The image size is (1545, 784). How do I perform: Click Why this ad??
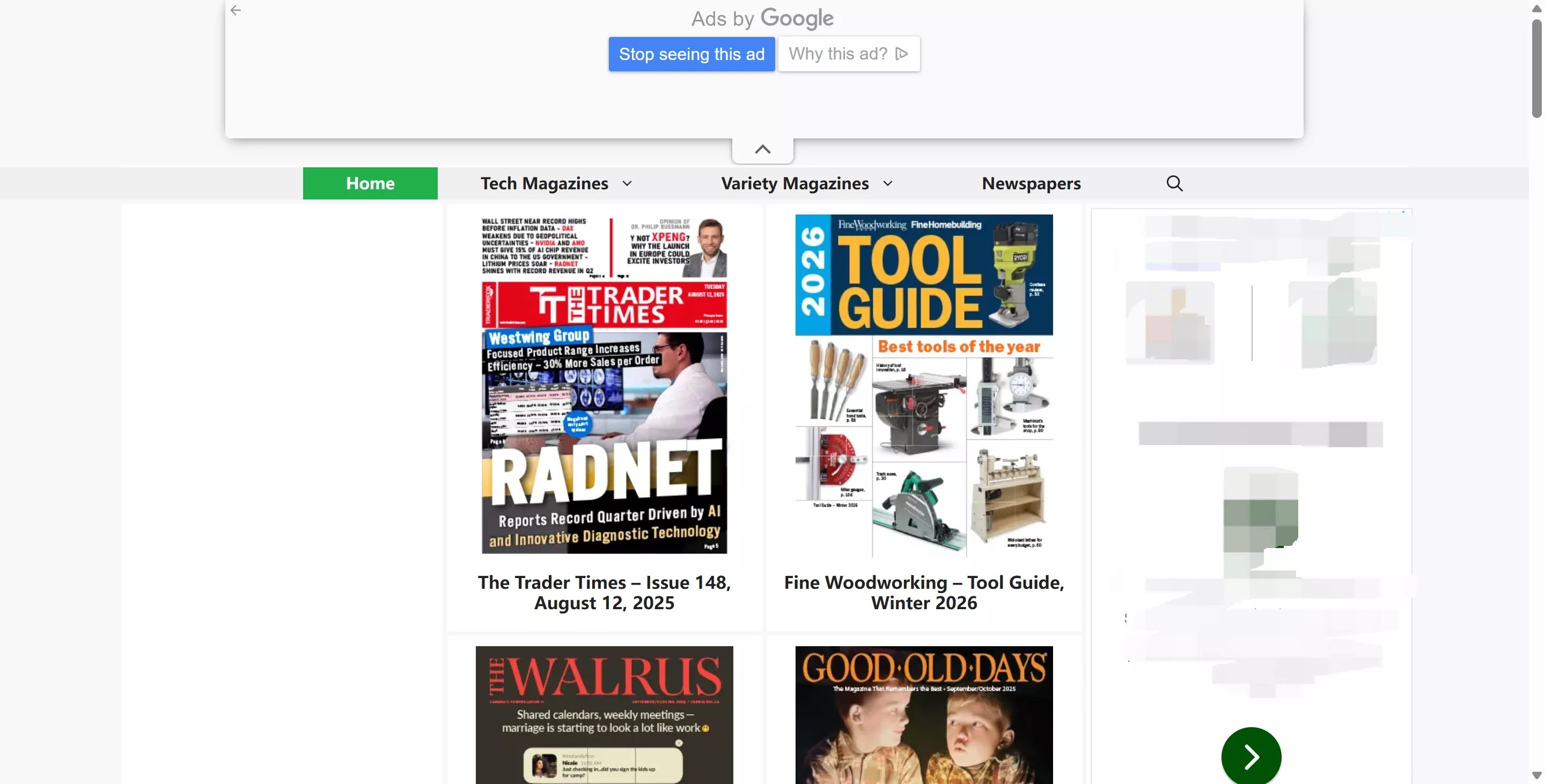(x=838, y=53)
